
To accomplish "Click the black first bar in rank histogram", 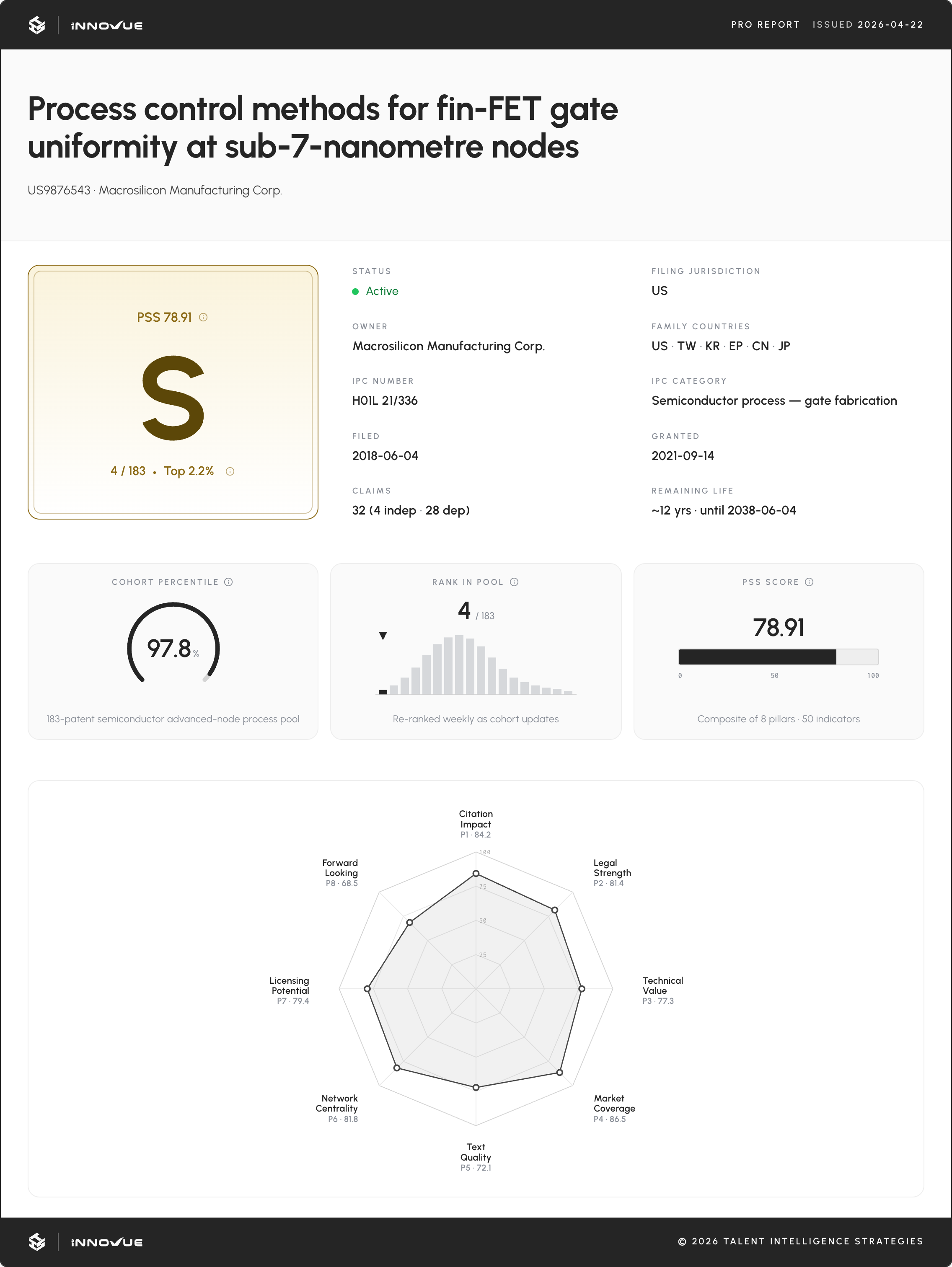I will (383, 692).
